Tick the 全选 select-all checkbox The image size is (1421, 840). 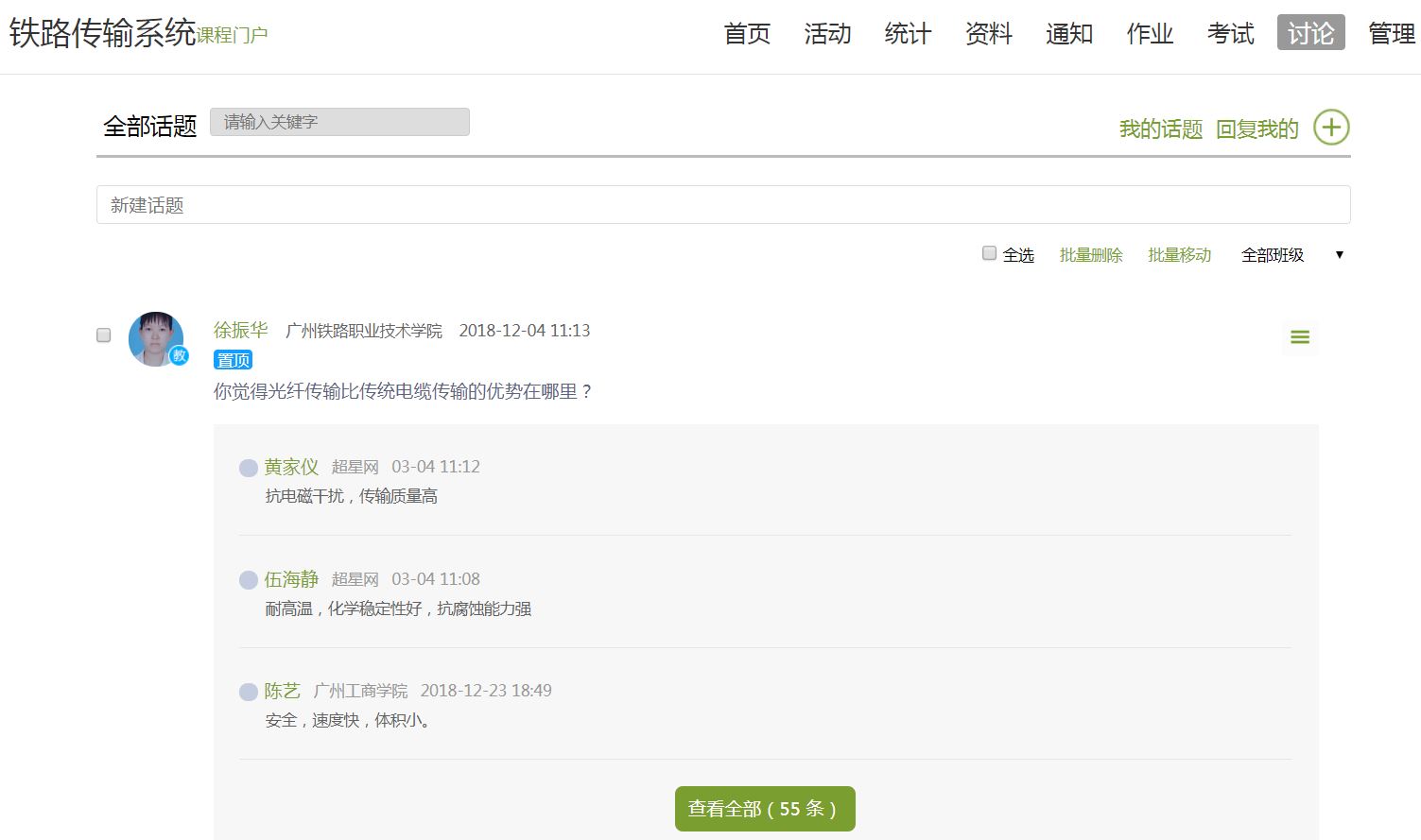click(x=989, y=253)
